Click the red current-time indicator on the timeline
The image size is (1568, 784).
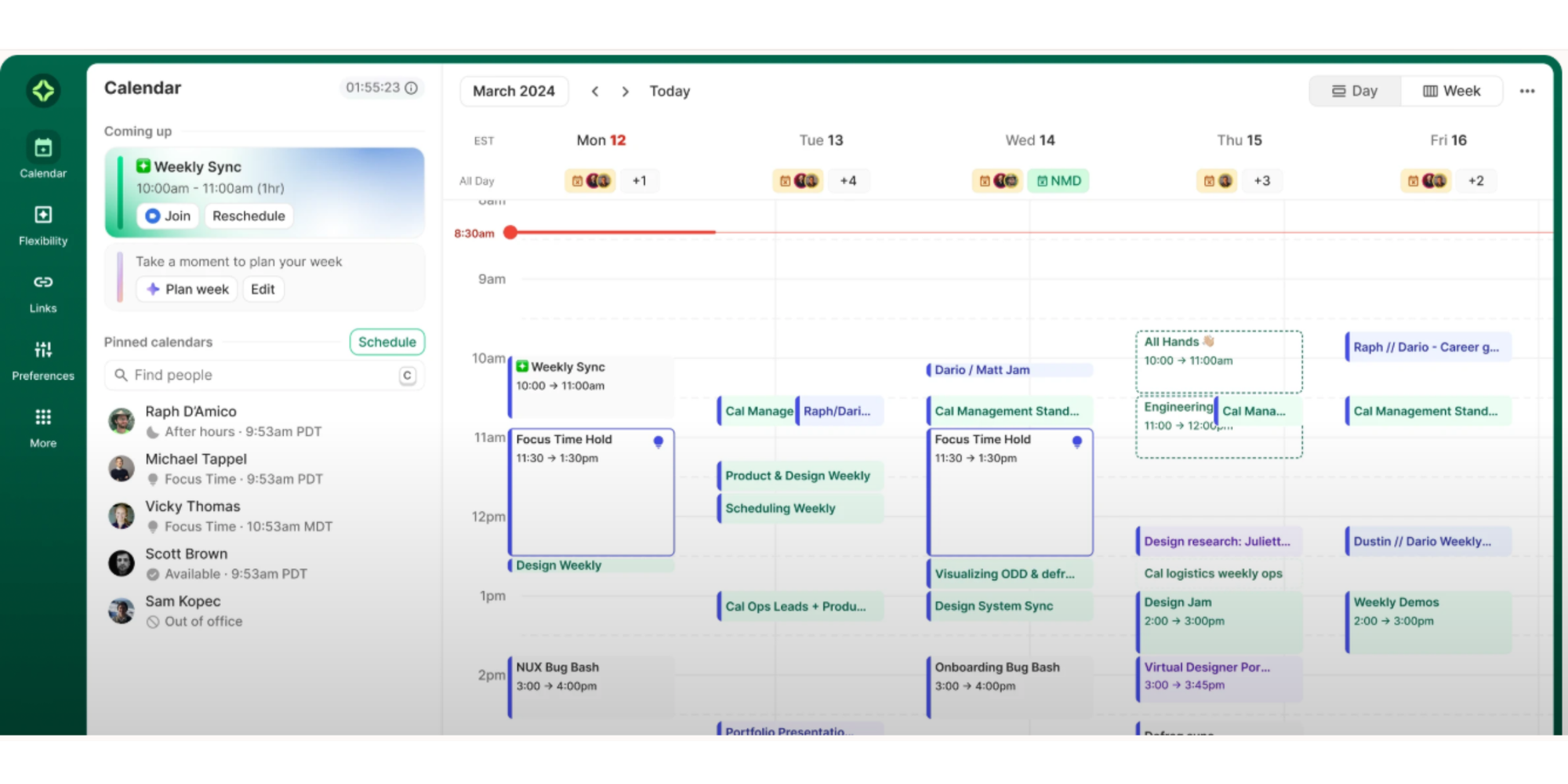511,232
